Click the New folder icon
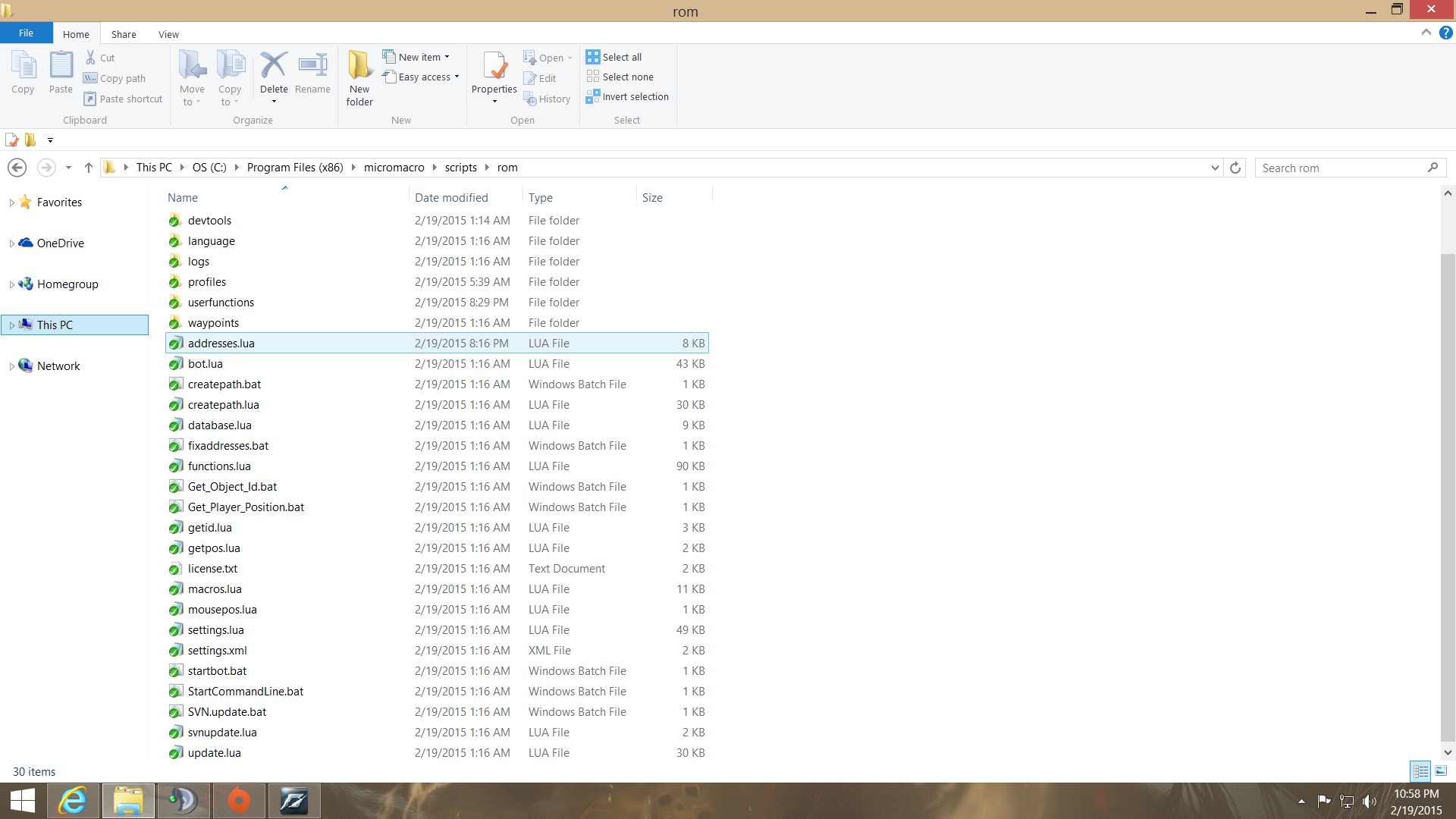Viewport: 1456px width, 819px height. pyautogui.click(x=359, y=66)
